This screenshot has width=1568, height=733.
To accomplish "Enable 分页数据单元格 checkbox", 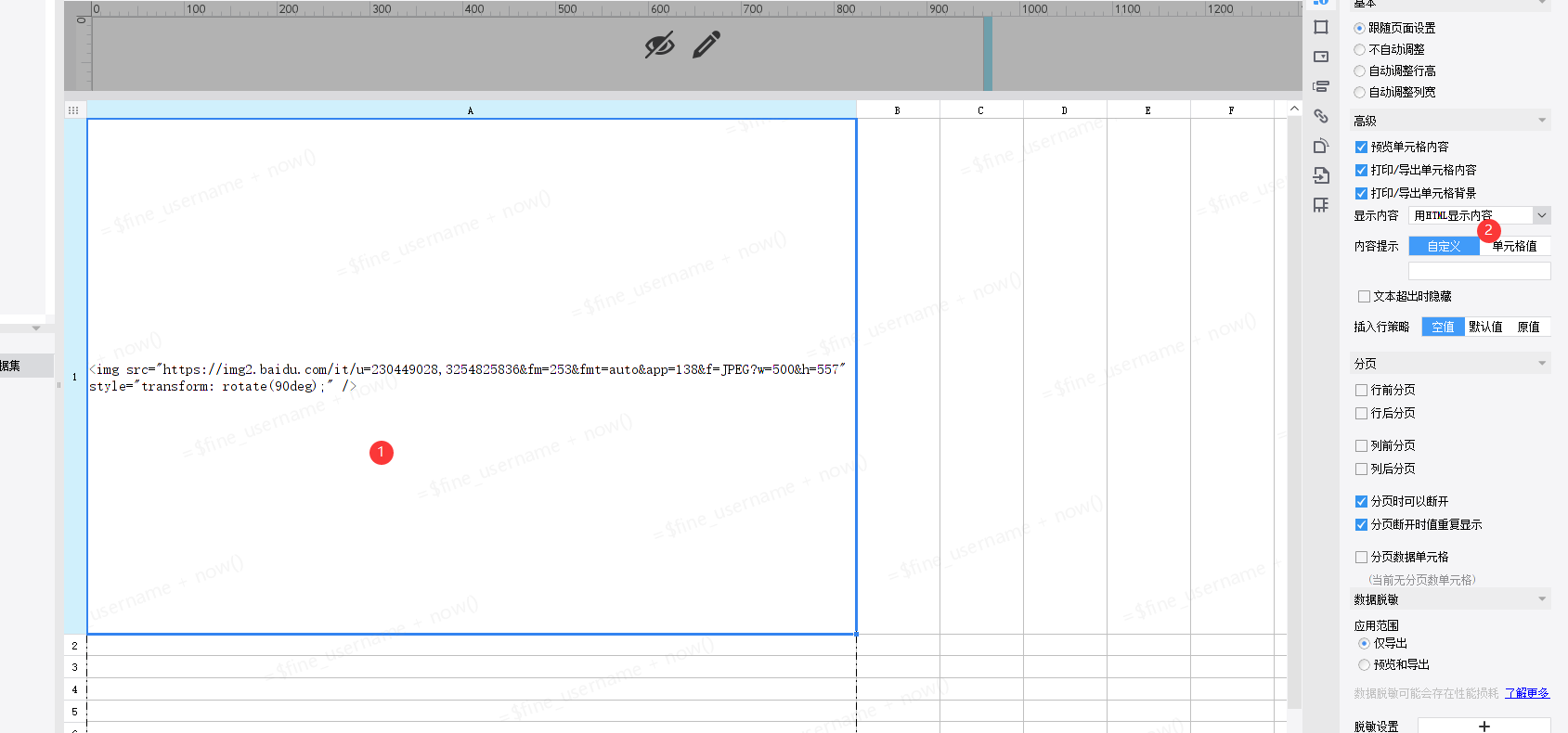I will coord(1361,557).
